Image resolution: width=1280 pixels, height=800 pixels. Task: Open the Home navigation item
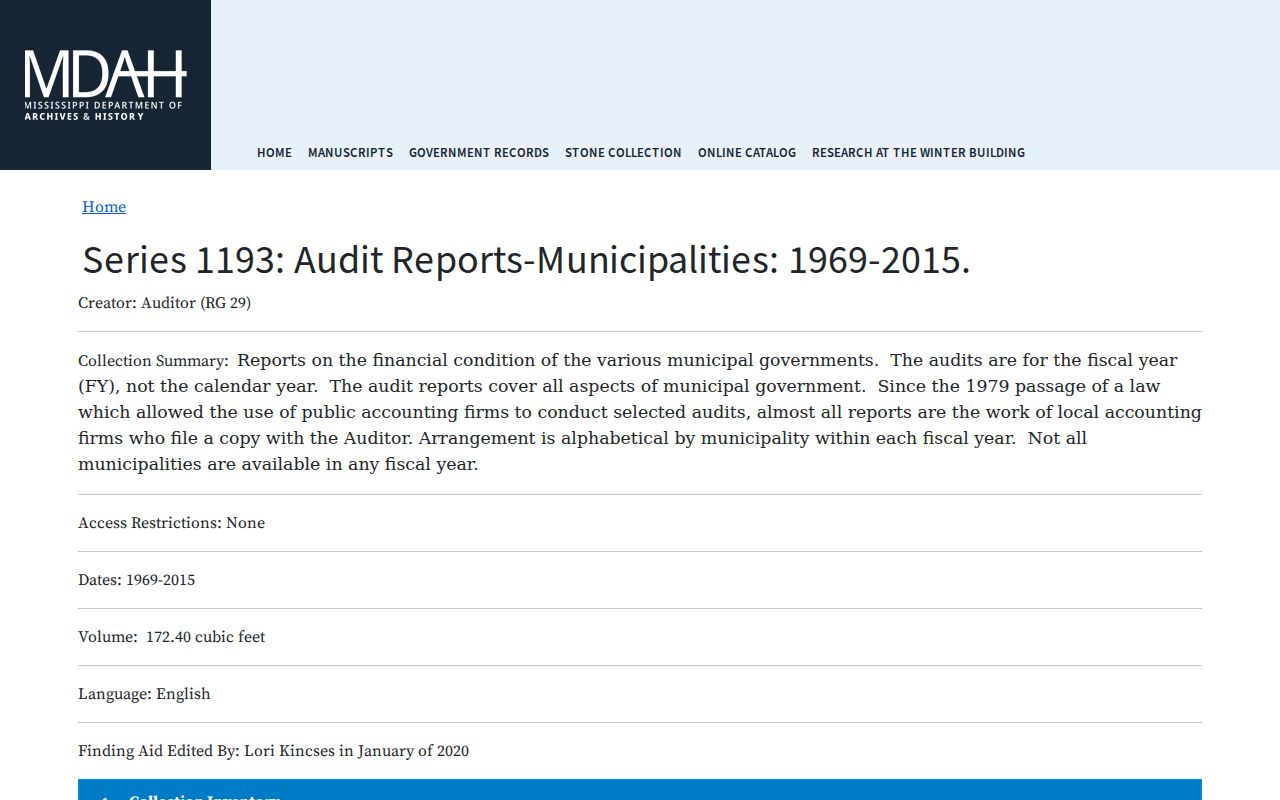tap(274, 153)
